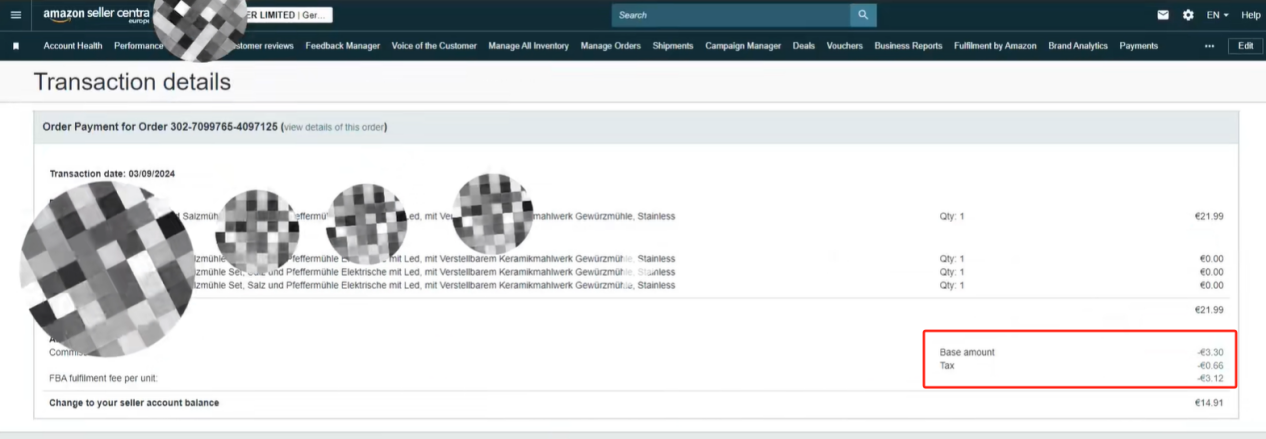Open the three-dots more menu
The image size is (1266, 439).
tap(1209, 46)
